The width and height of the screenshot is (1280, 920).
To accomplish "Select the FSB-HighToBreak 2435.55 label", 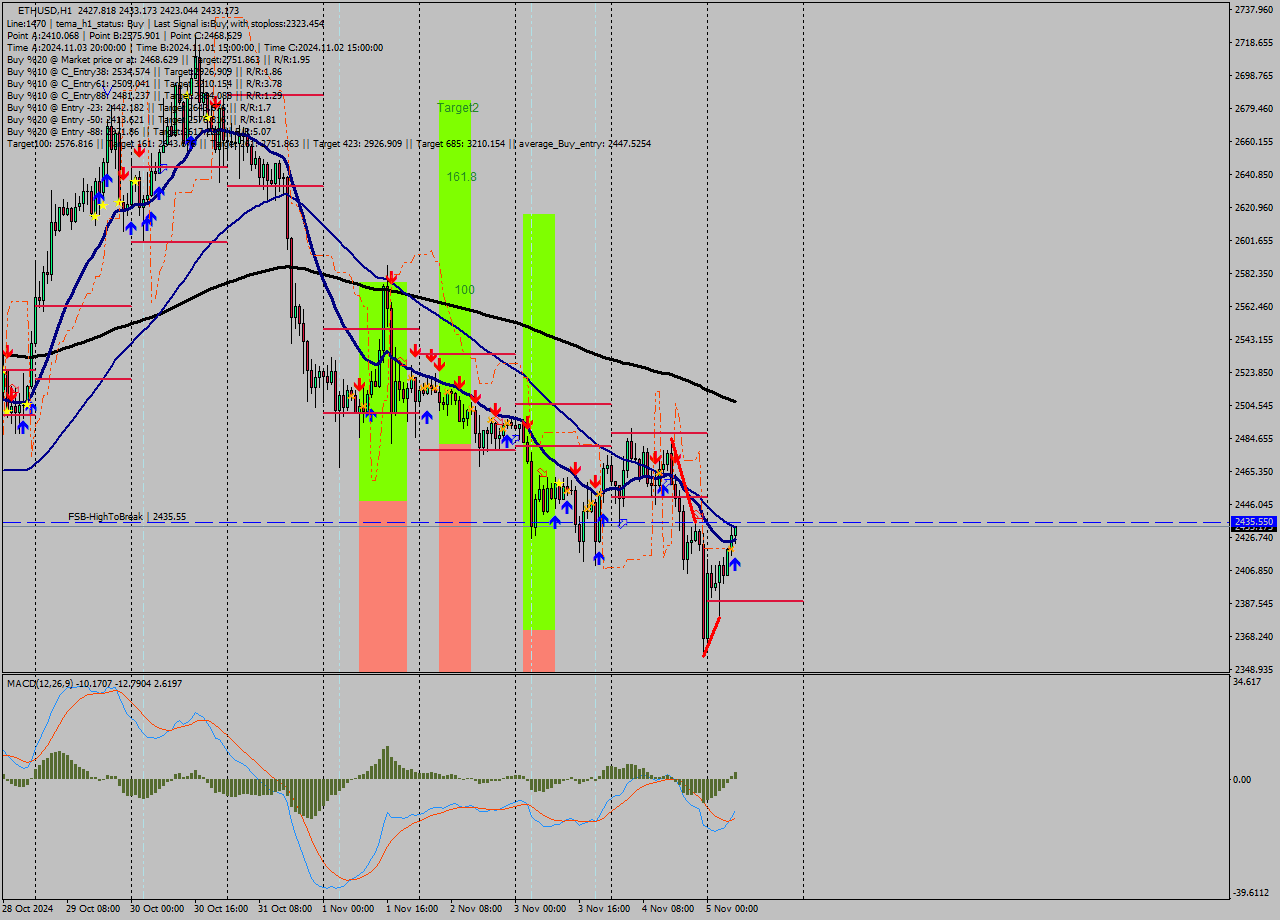I will [127, 517].
